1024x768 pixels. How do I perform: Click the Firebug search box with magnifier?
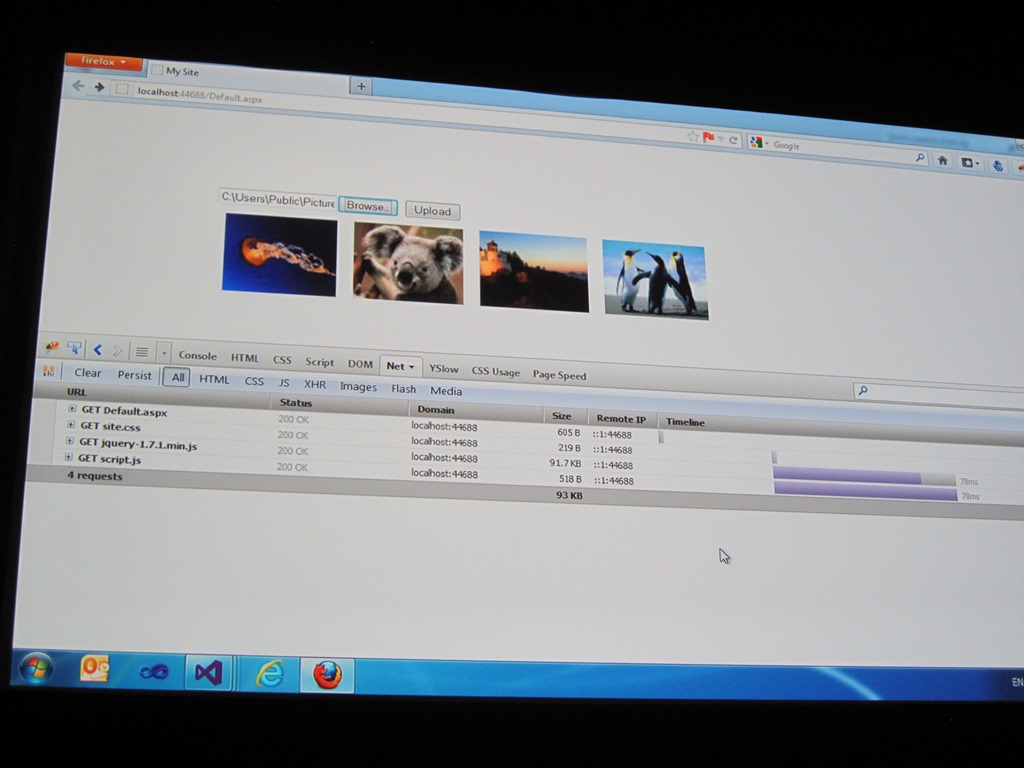point(938,393)
